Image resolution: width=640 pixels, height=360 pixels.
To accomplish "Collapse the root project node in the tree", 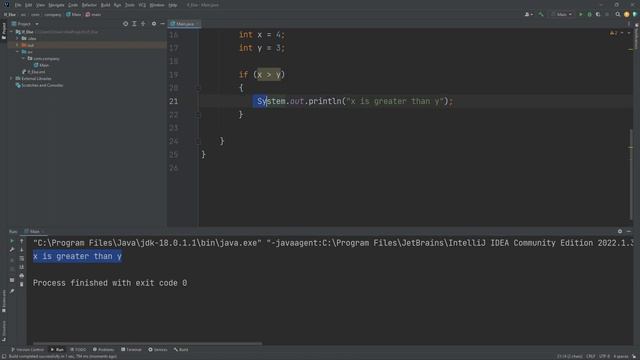I will (11, 31).
